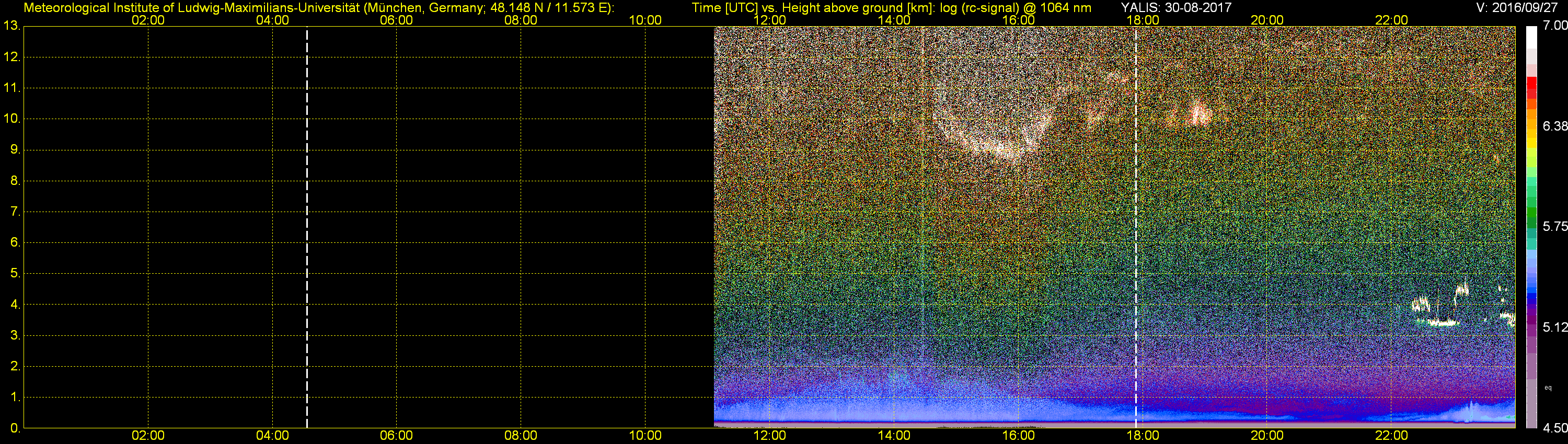Select the '10:00' label on the bottom time axis

pyautogui.click(x=645, y=436)
